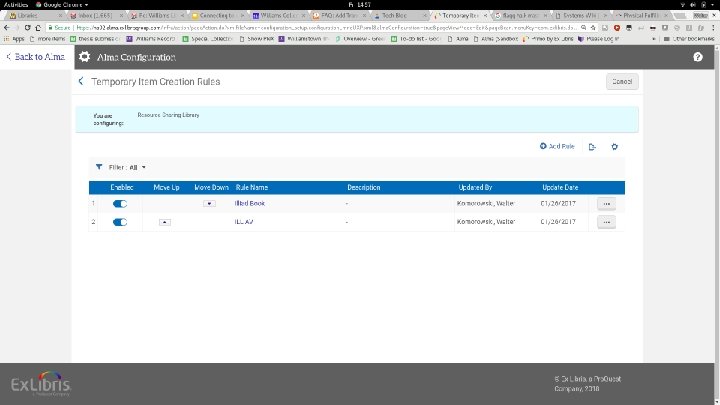Click the Description column header
Screen dimensions: 720x405
(364, 187)
